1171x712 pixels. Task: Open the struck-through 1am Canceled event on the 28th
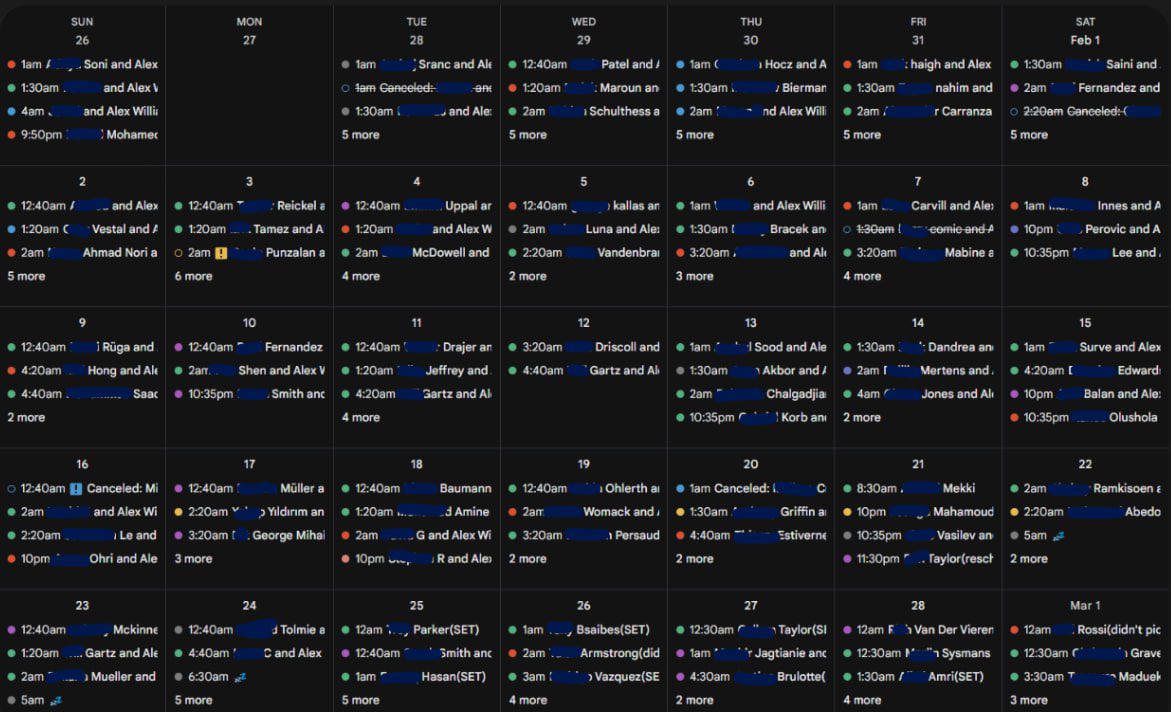[417, 88]
